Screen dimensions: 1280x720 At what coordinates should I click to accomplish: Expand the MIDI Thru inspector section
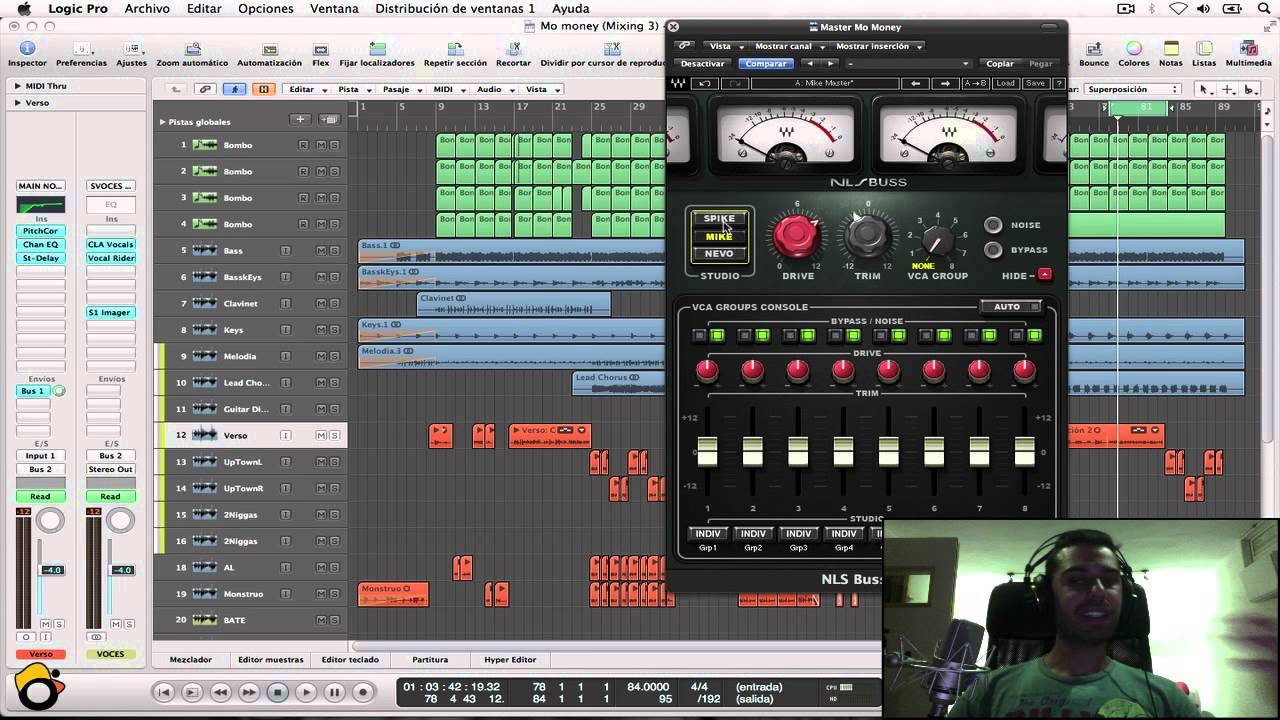(17, 86)
